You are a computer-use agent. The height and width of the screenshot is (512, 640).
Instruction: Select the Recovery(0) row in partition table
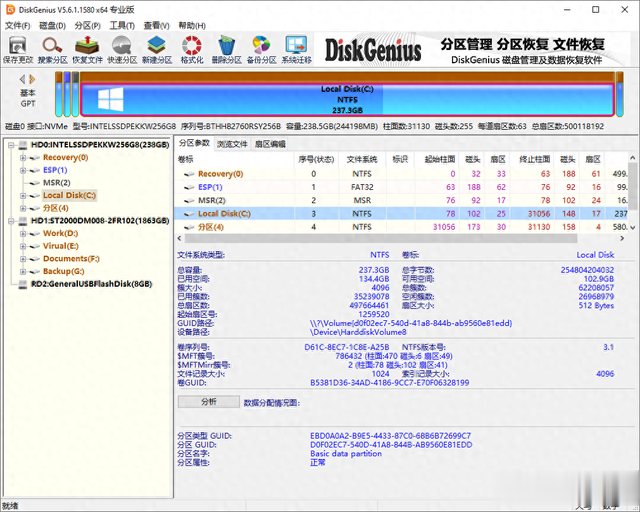402,174
